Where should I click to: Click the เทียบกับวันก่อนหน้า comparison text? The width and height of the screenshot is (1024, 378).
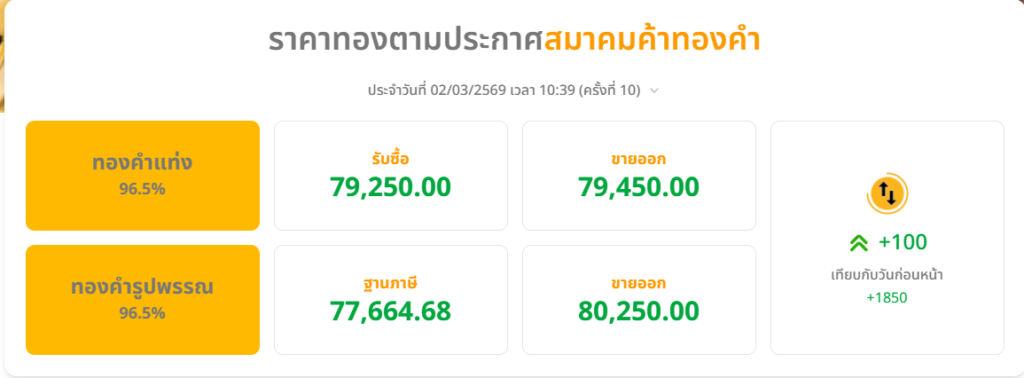click(x=887, y=275)
